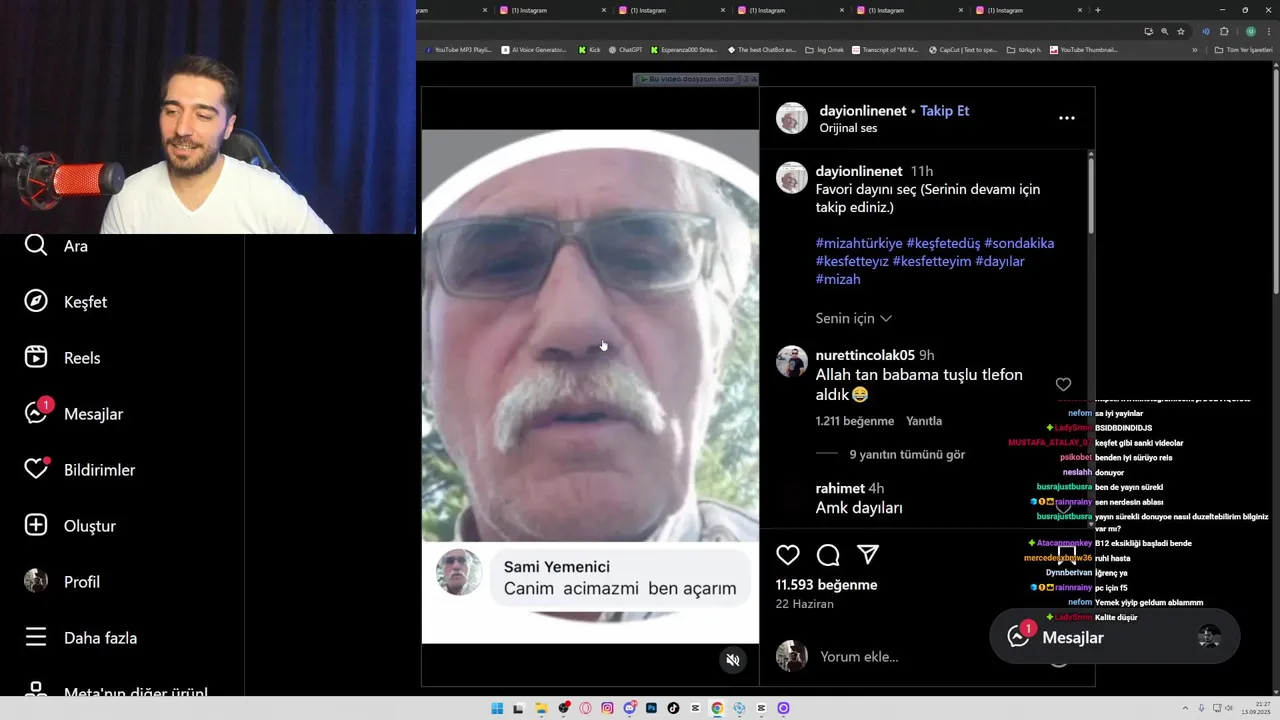Open TikTok from the taskbar
1280x720 pixels.
click(673, 708)
